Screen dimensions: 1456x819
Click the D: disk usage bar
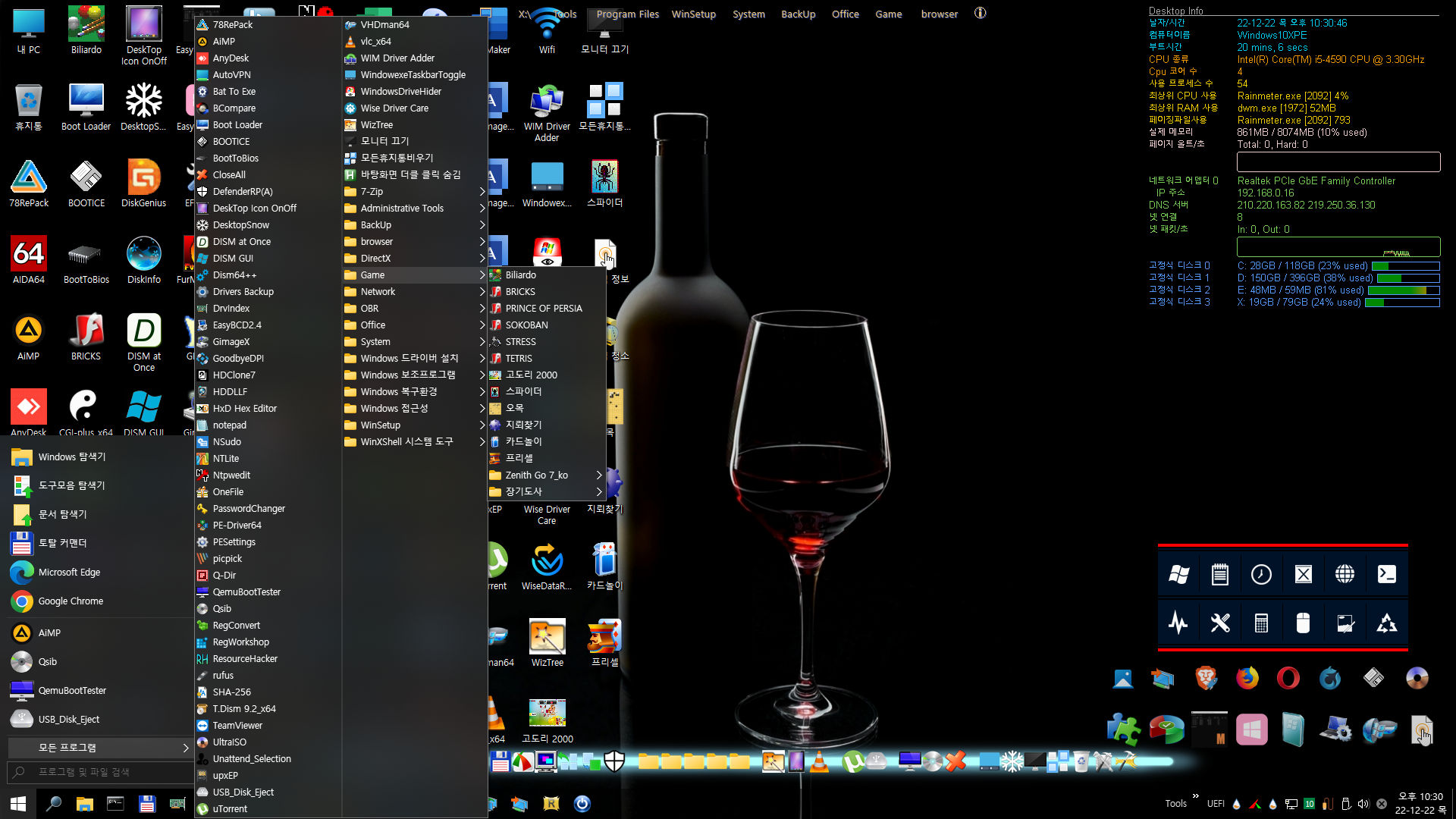pos(1408,278)
